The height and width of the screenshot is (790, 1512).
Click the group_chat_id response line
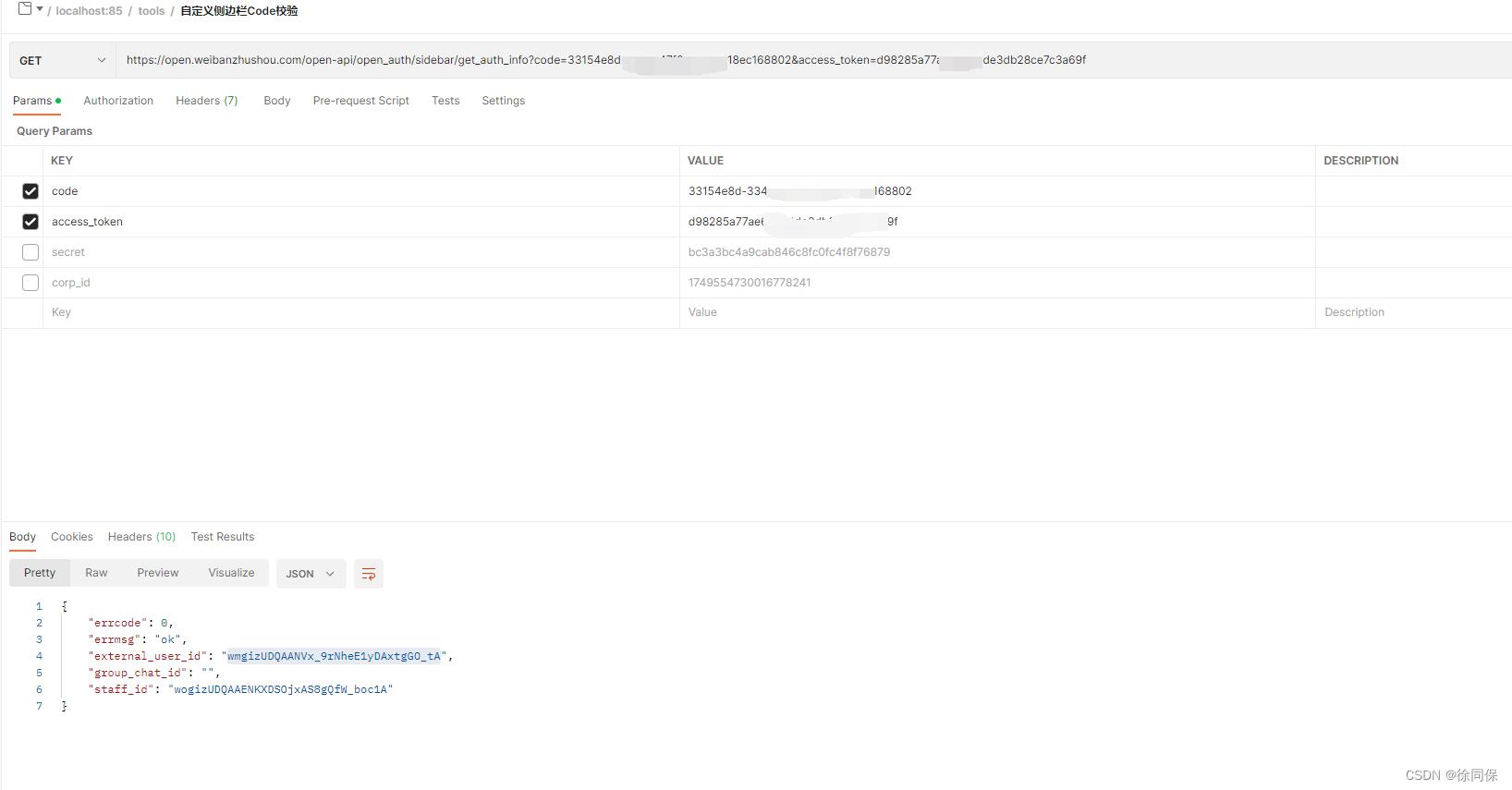pyautogui.click(x=153, y=673)
